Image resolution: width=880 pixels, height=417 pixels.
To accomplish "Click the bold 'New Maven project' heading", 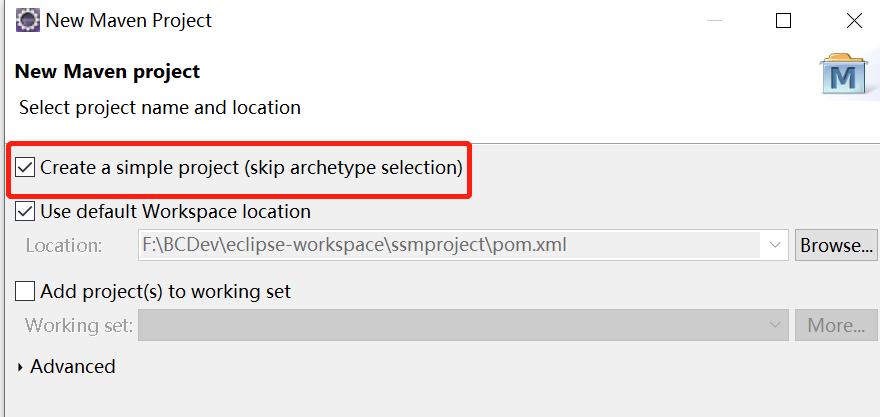I will [107, 72].
